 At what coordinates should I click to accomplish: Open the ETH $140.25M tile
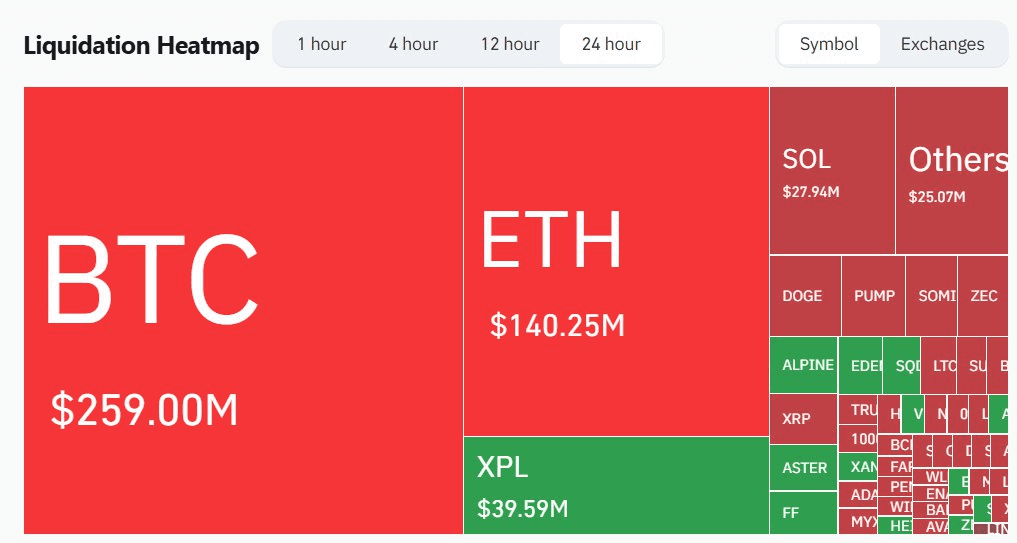pyautogui.click(x=616, y=260)
